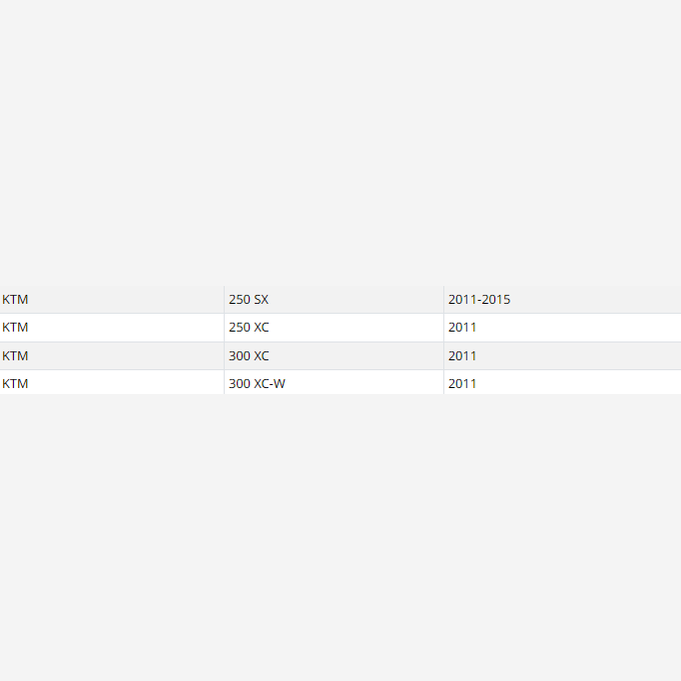Click the 2011 year beside 300 XC-W
The width and height of the screenshot is (681, 681).
tap(462, 383)
